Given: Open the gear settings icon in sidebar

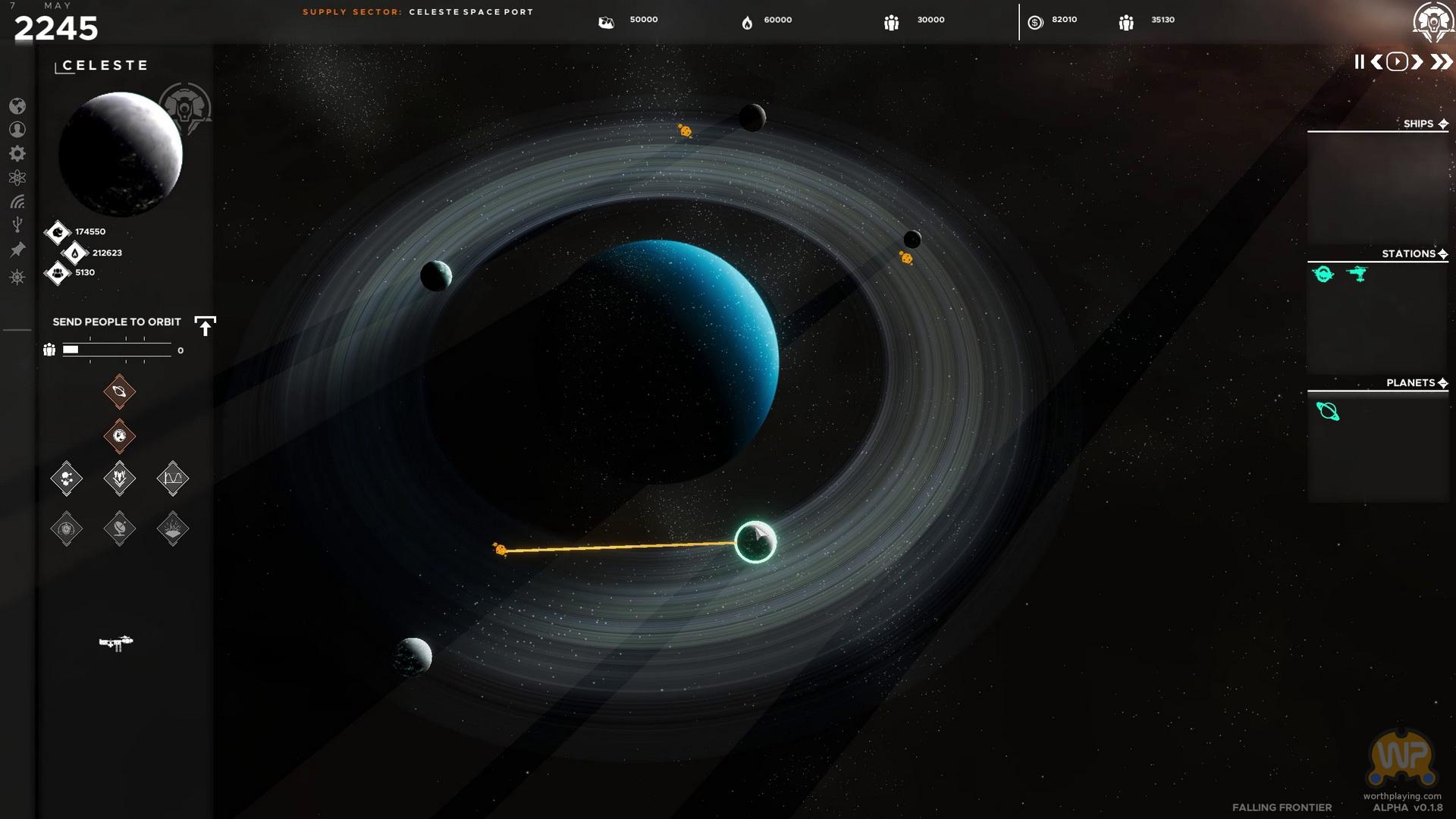Looking at the screenshot, I should click(17, 154).
